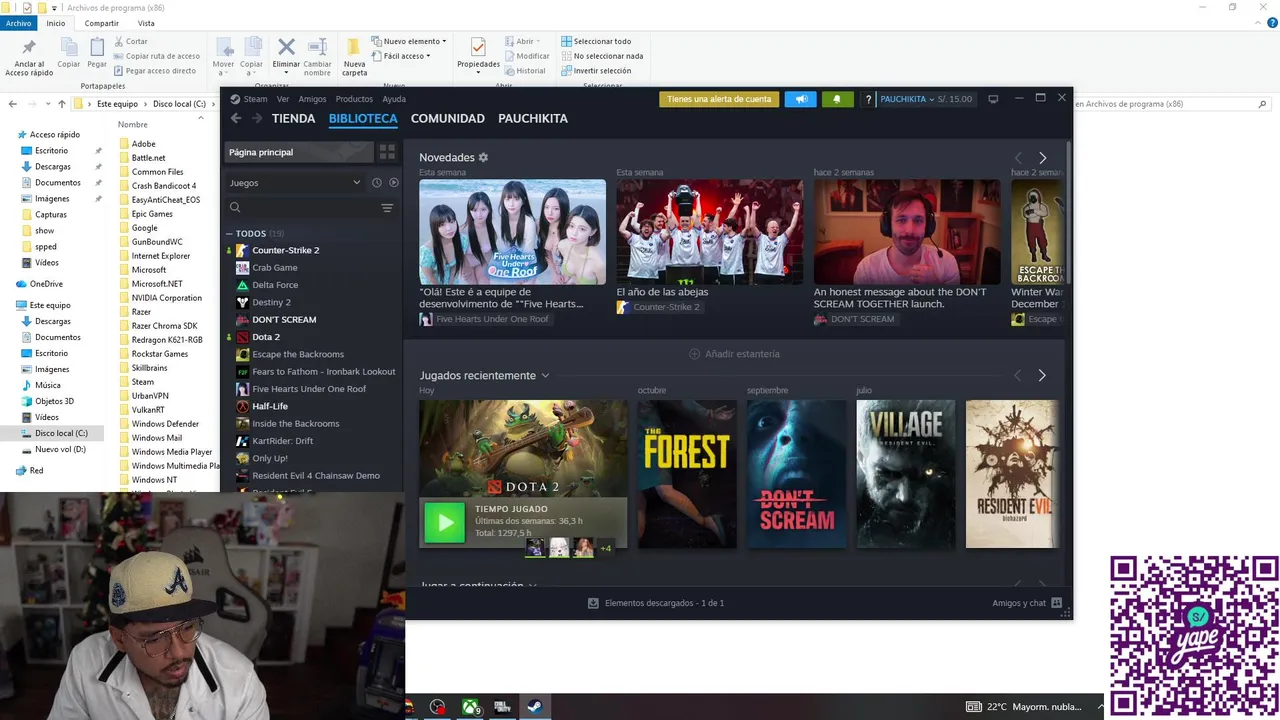Click Xbox icon in Windows taskbar
The height and width of the screenshot is (720, 1280).
point(470,707)
